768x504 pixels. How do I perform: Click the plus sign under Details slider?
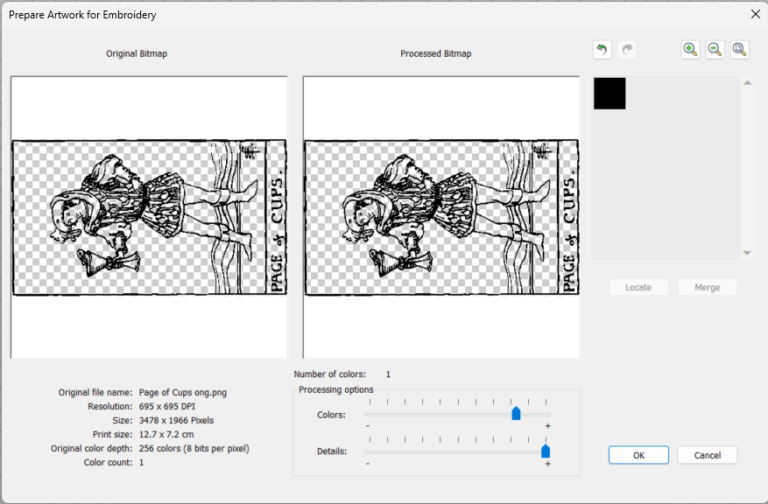548,463
